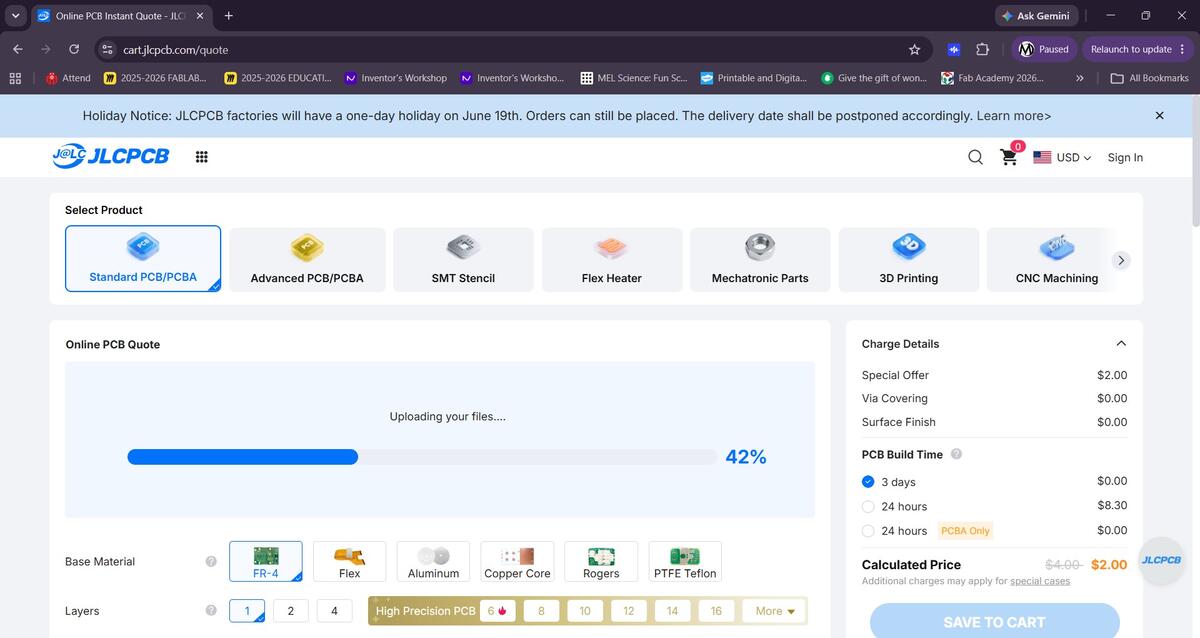Choose 2 layers
The height and width of the screenshot is (638, 1200).
pyautogui.click(x=291, y=611)
